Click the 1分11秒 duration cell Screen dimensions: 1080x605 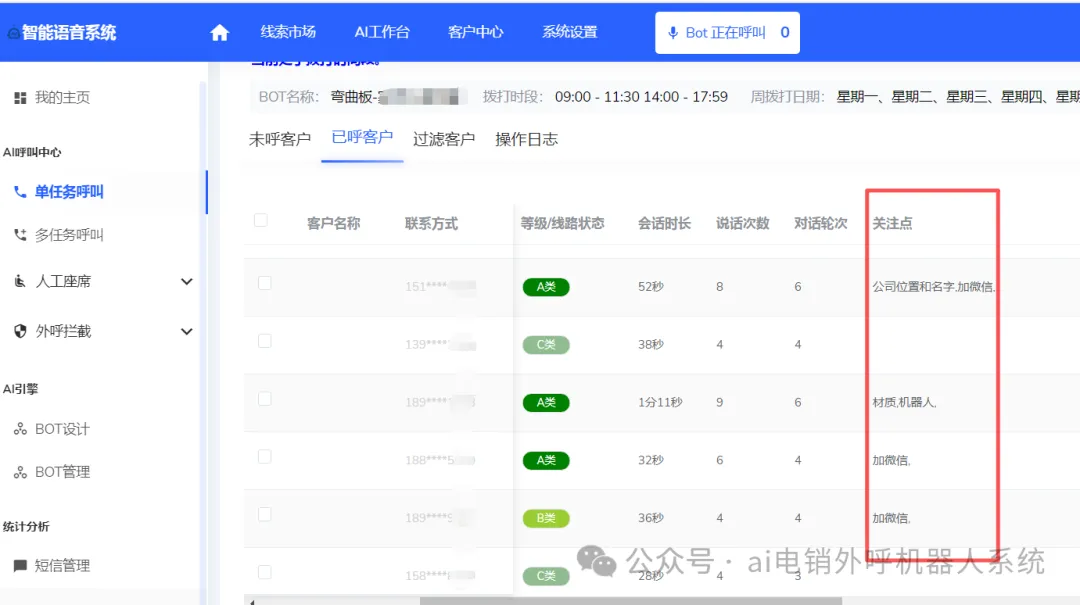tap(660, 402)
